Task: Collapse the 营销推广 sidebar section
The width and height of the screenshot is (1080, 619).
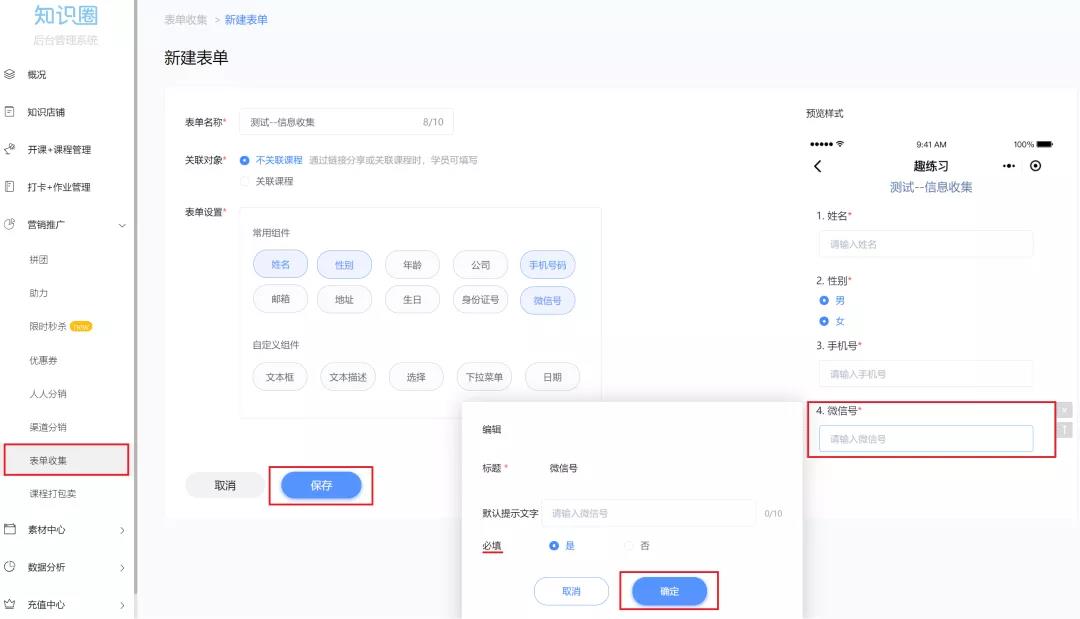Action: (x=122, y=226)
